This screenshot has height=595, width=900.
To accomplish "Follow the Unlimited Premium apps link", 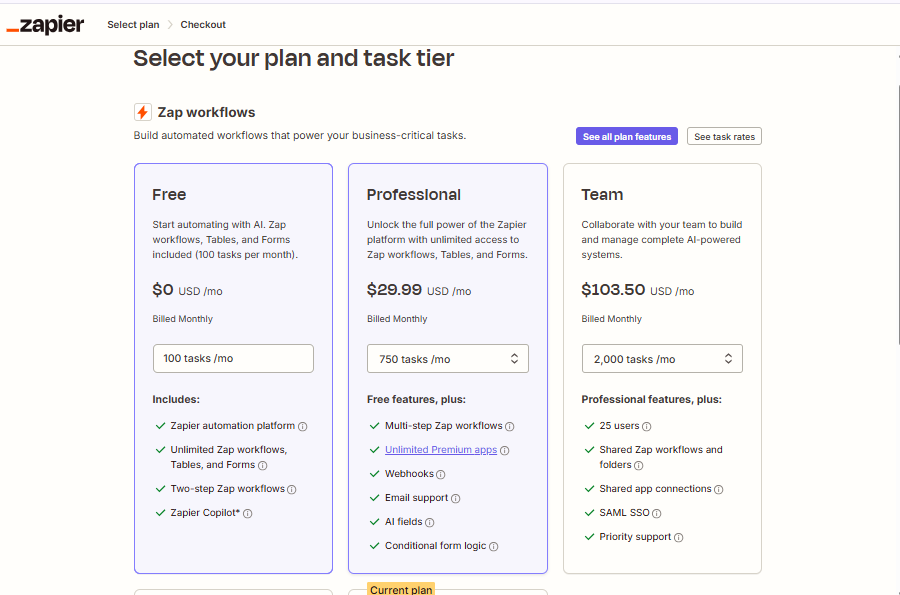I will click(x=441, y=450).
